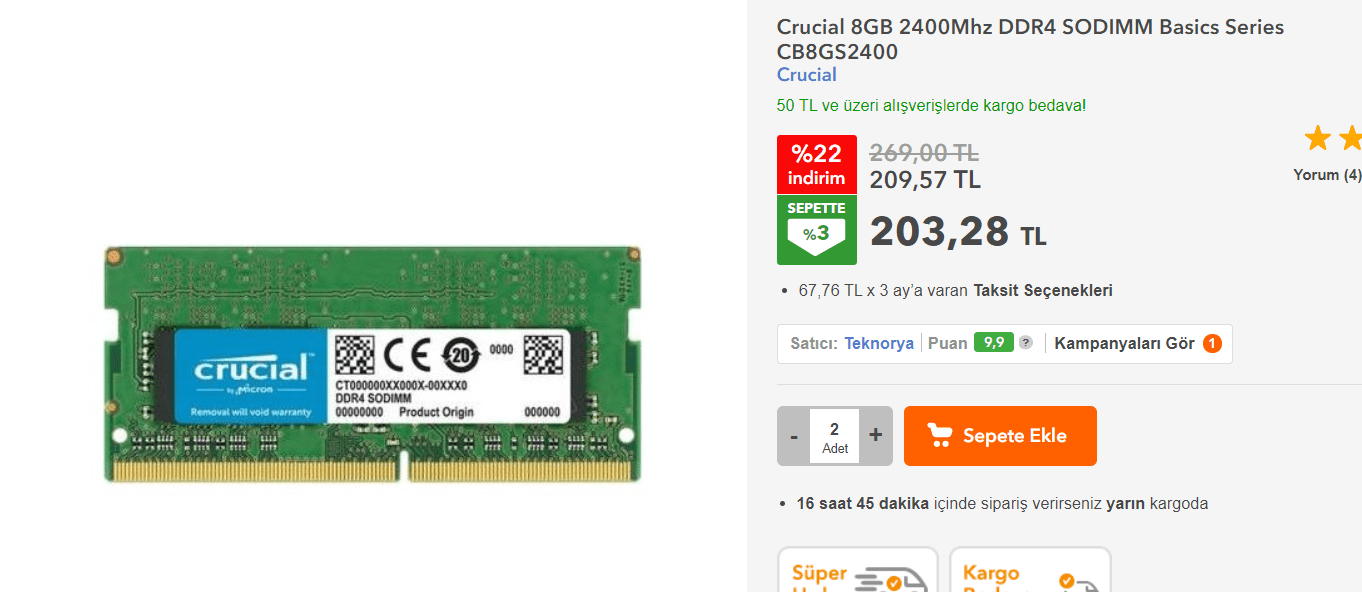The width and height of the screenshot is (1362, 592).
Task: Click the %22 indirim discount badge
Action: [817, 164]
